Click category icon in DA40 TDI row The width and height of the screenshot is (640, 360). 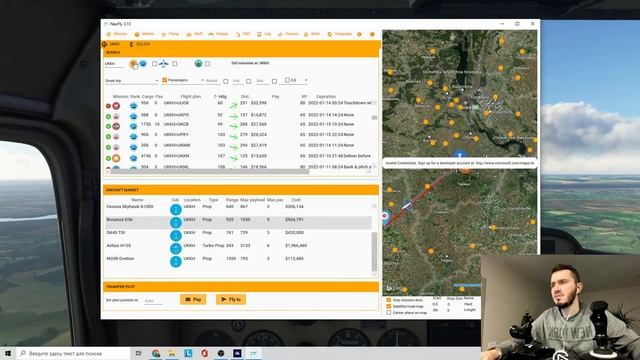coord(176,236)
